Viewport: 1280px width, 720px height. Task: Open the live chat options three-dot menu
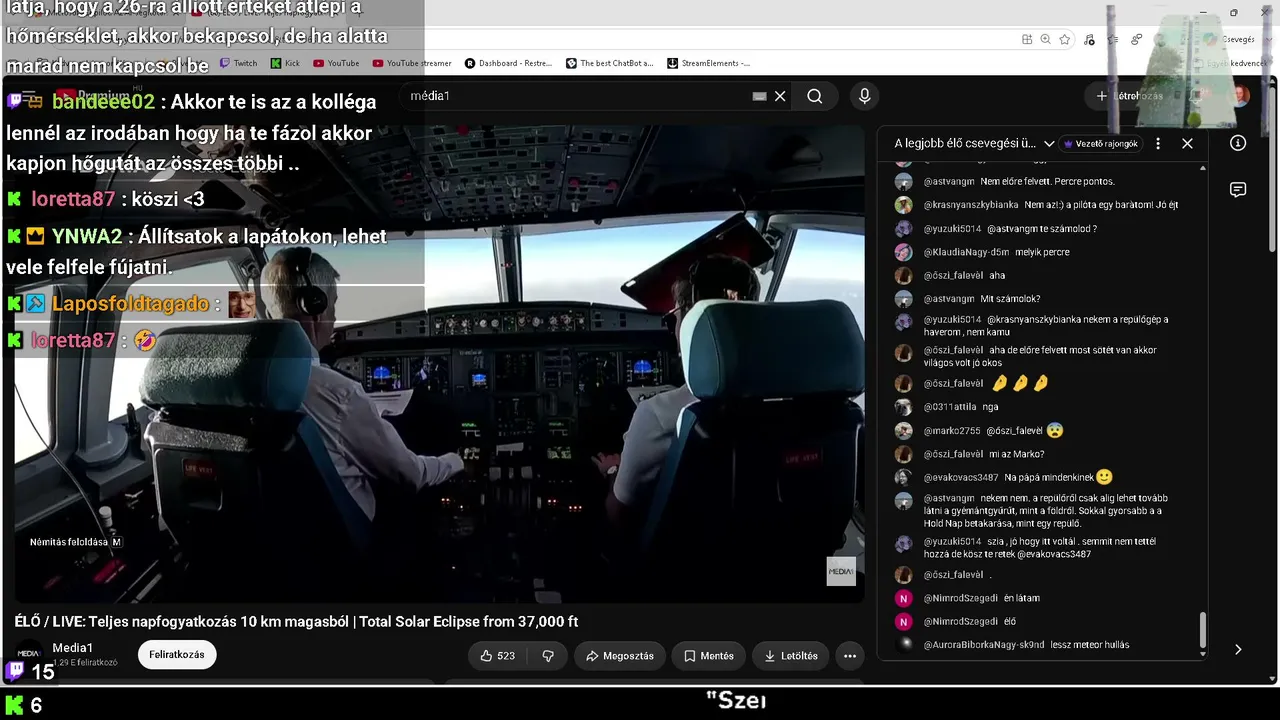(1158, 143)
